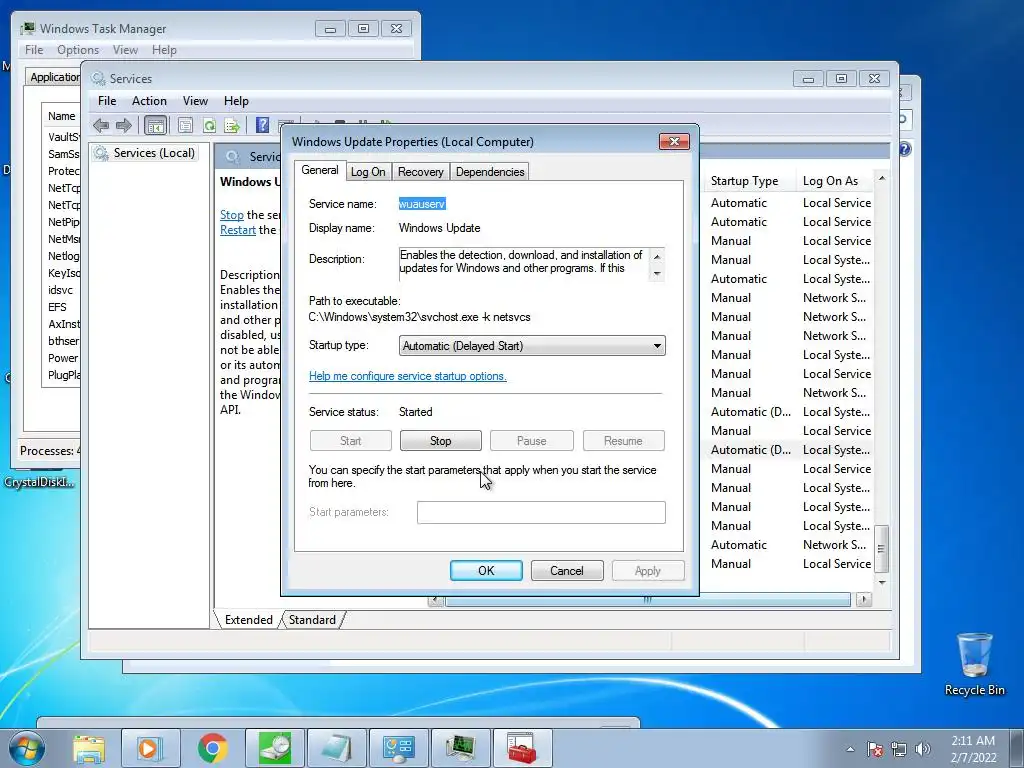Click the Stop link in Extended pane
Screen dimensions: 1024x768
(232, 215)
